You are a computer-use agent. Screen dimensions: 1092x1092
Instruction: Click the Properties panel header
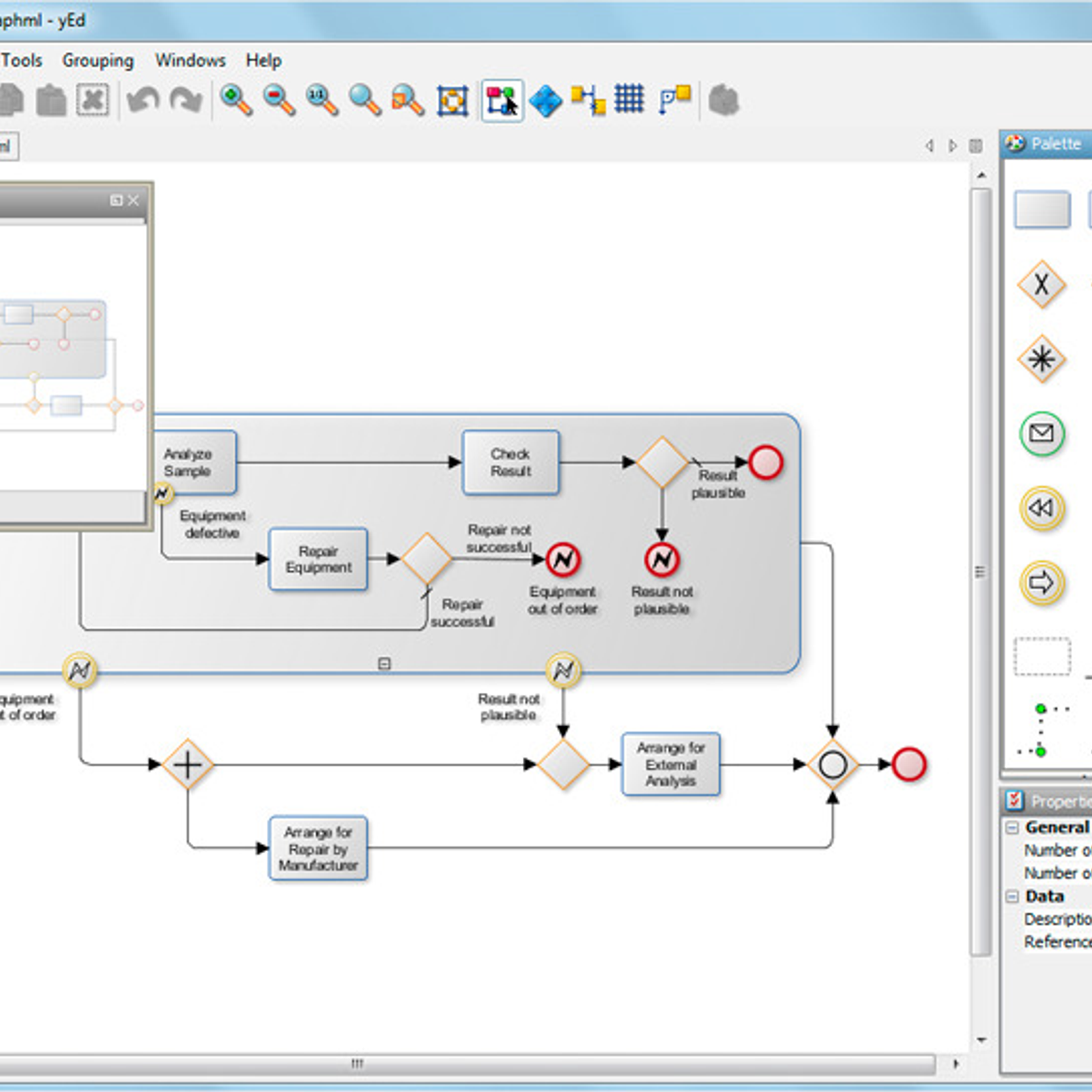pos(1048,801)
